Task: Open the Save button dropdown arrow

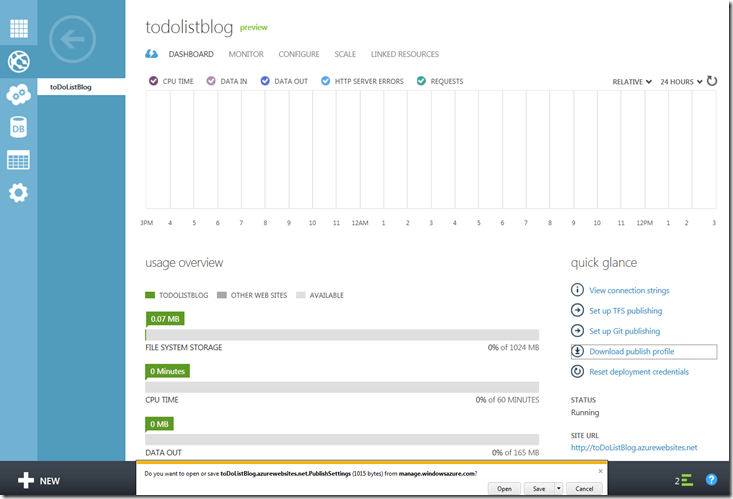Action: (x=559, y=488)
